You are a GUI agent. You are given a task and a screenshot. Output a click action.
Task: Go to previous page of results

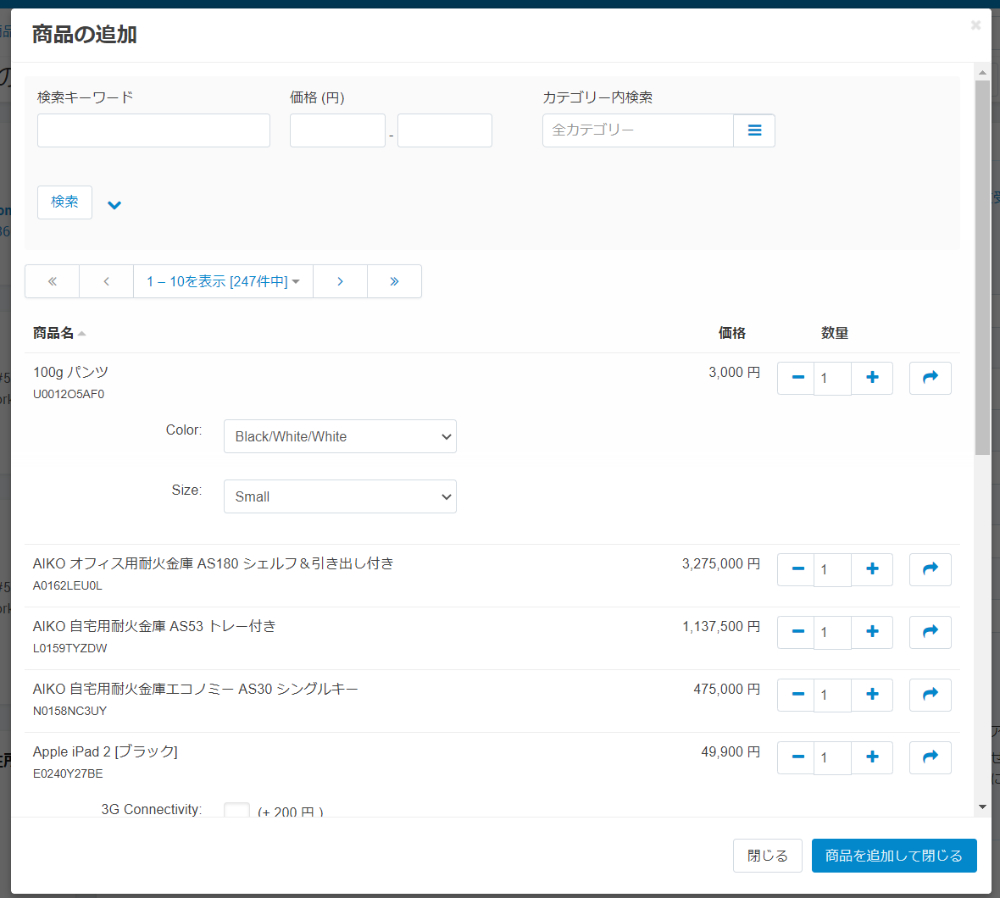[x=107, y=281]
